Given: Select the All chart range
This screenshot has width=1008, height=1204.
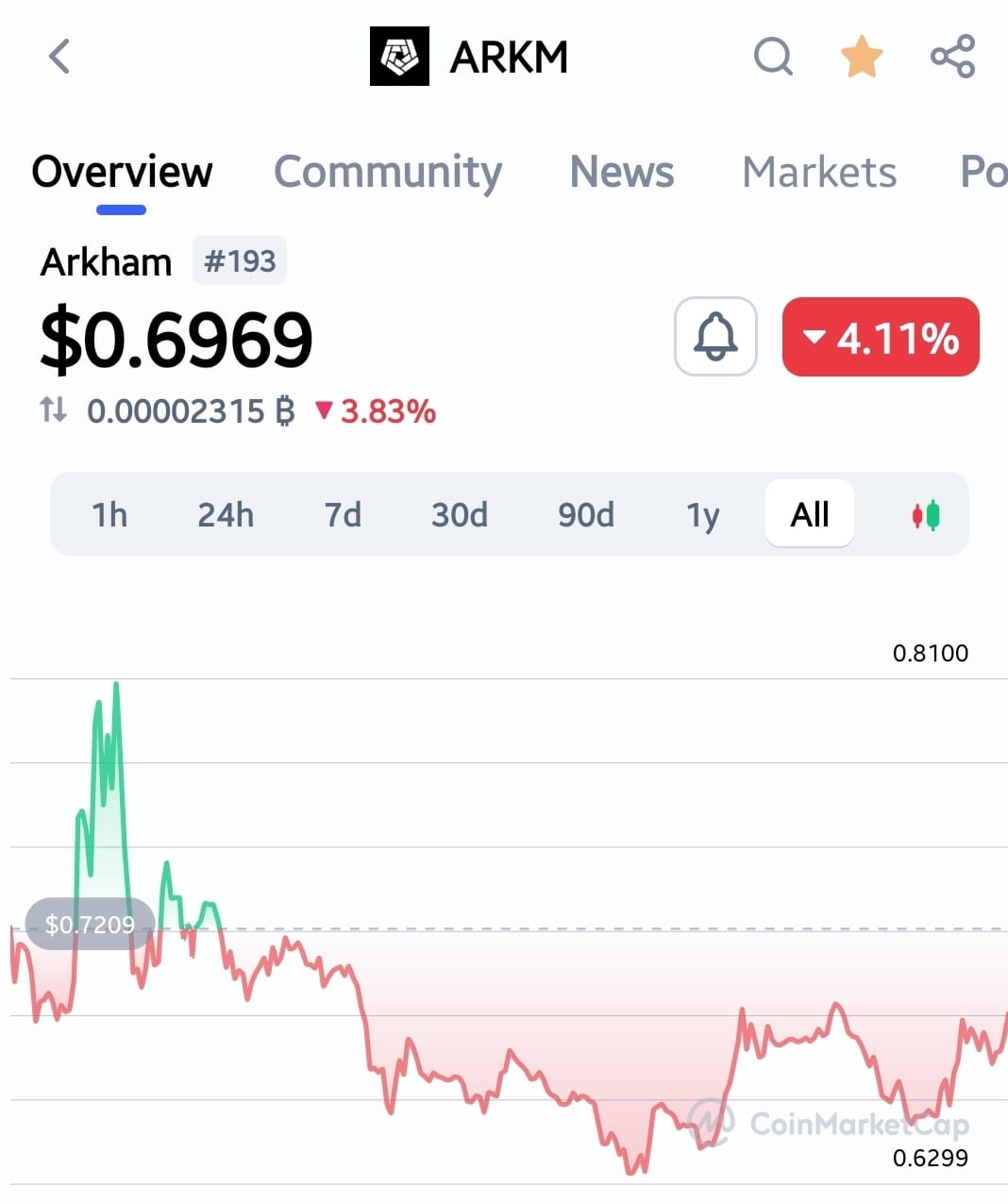Looking at the screenshot, I should pos(810,514).
